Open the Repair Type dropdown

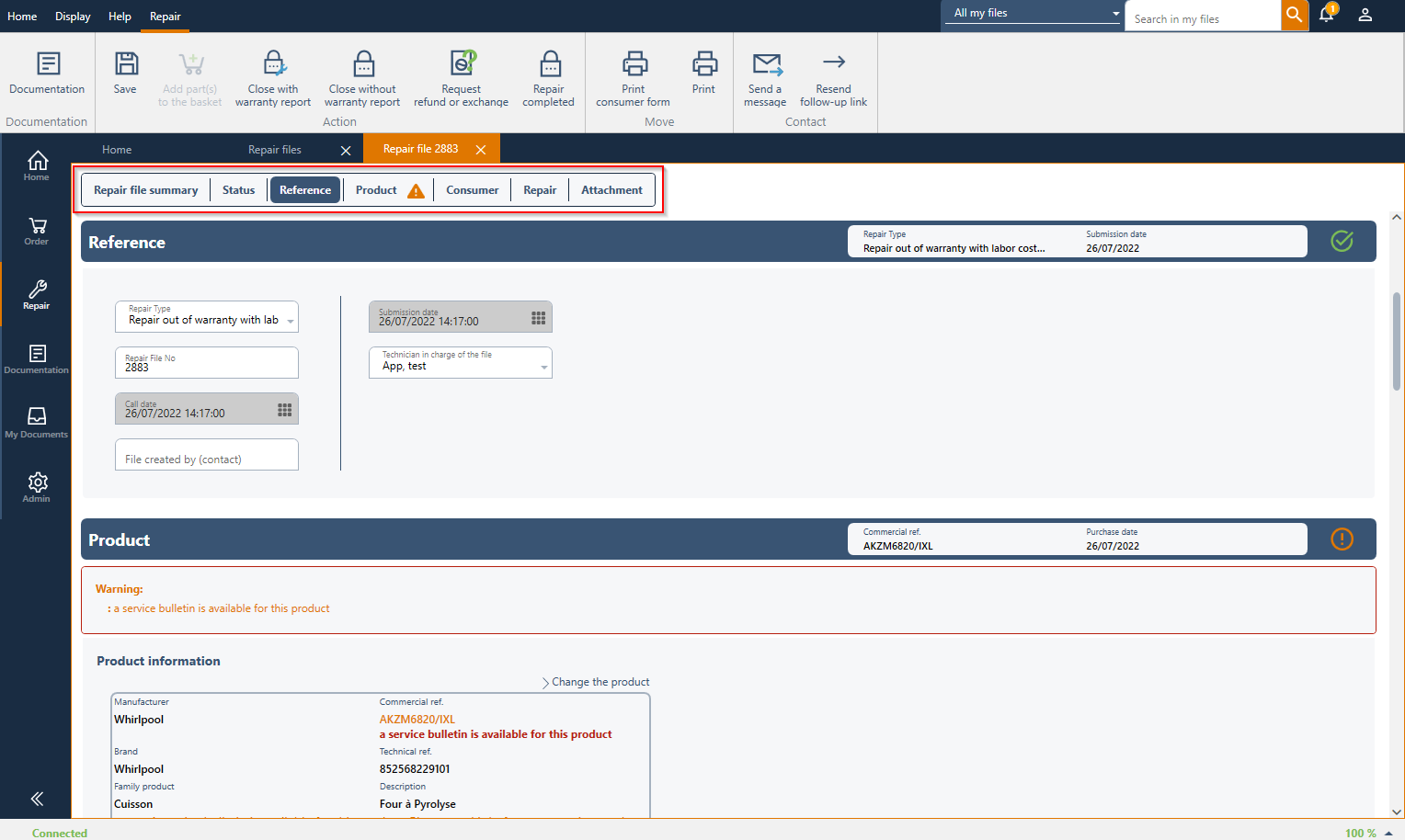pos(291,321)
